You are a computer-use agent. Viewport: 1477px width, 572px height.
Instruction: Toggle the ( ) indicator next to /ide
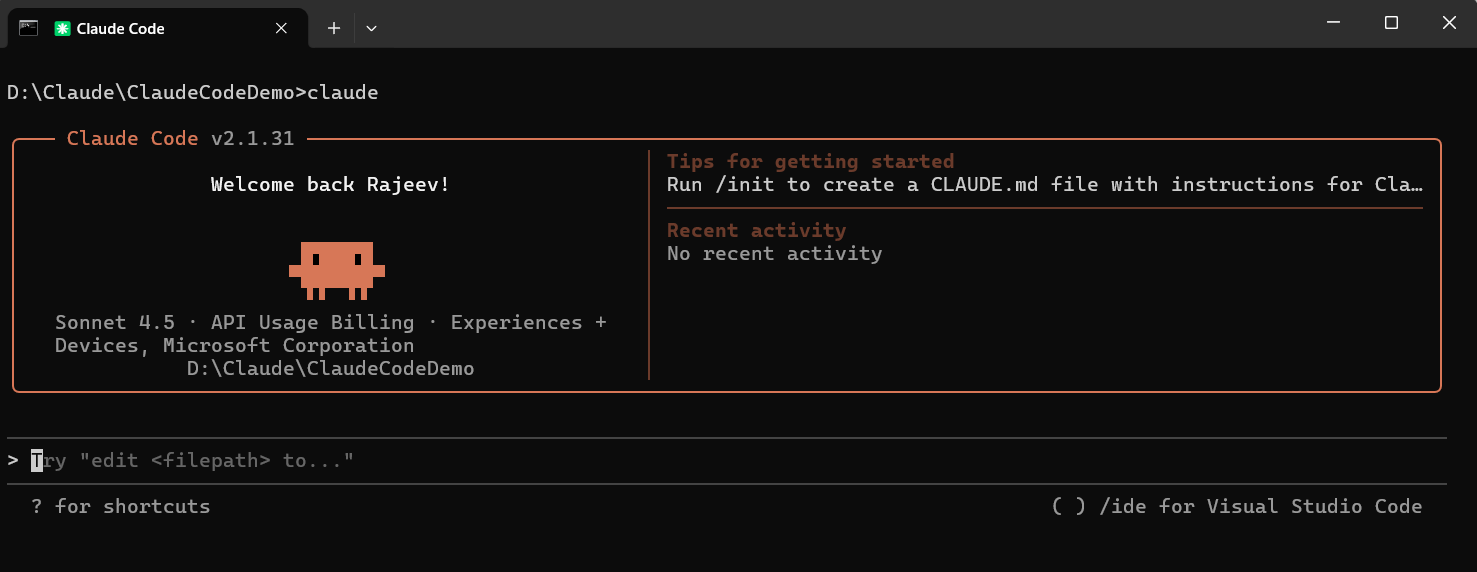coord(1069,506)
